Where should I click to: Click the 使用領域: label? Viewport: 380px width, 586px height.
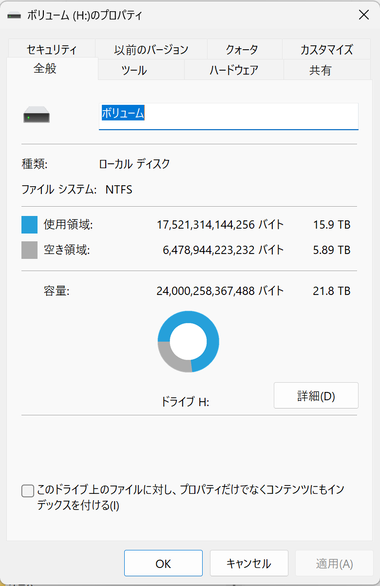[68, 225]
